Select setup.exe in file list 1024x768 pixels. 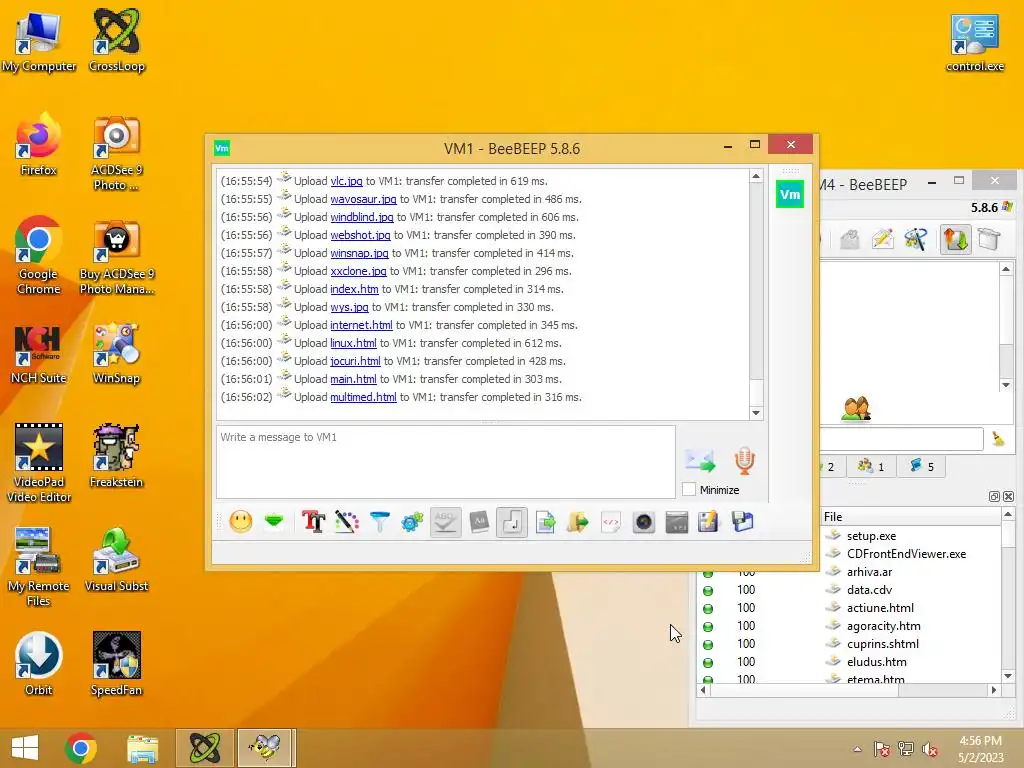click(x=871, y=536)
